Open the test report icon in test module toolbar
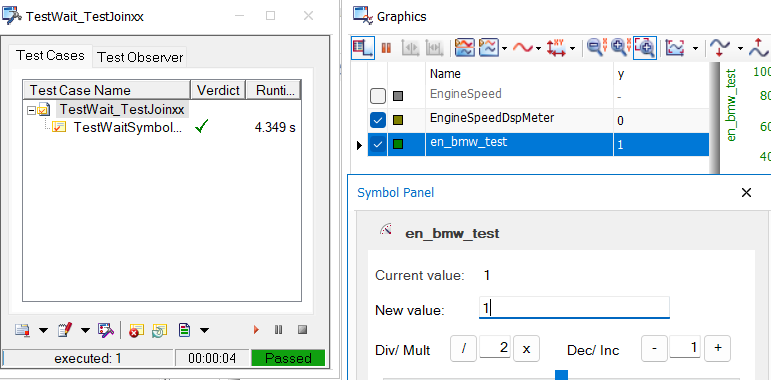 pos(23,330)
